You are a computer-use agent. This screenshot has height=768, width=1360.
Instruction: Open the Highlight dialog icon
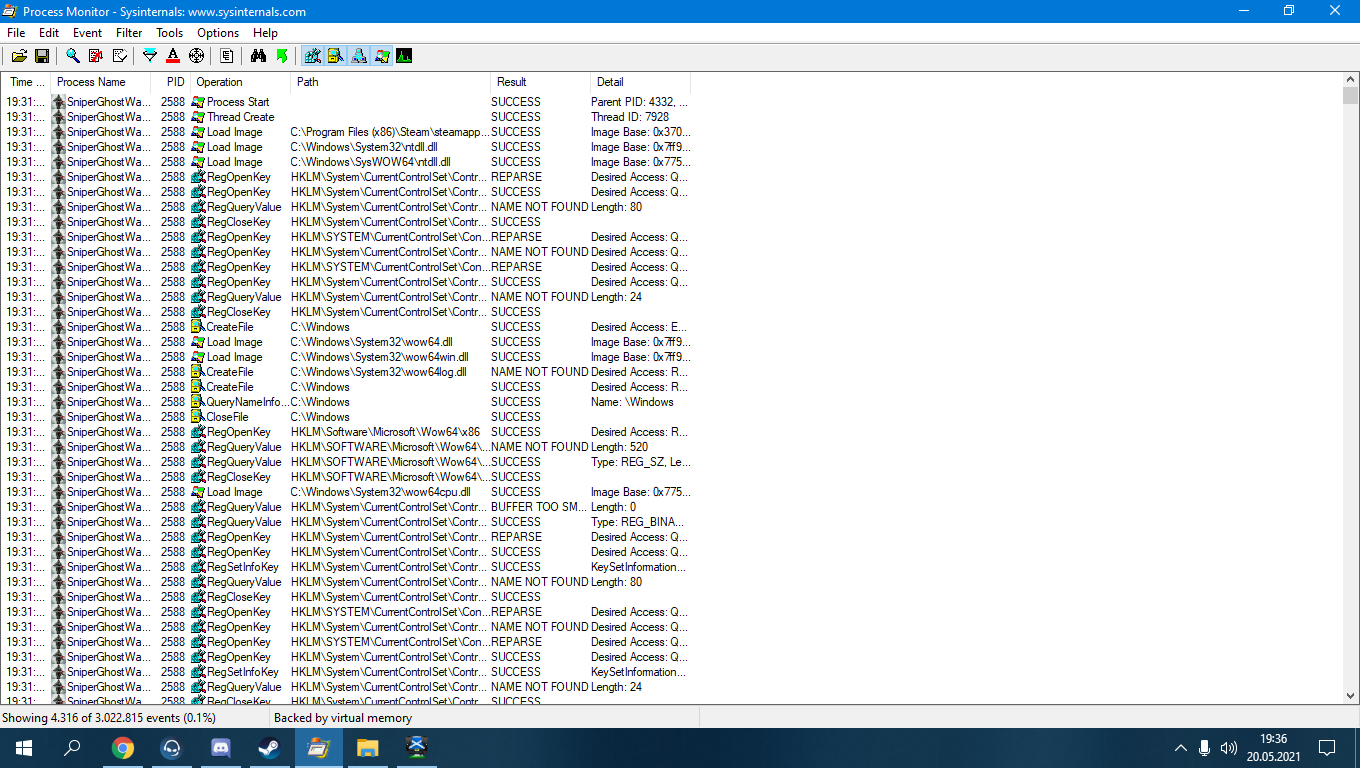[x=173, y=56]
